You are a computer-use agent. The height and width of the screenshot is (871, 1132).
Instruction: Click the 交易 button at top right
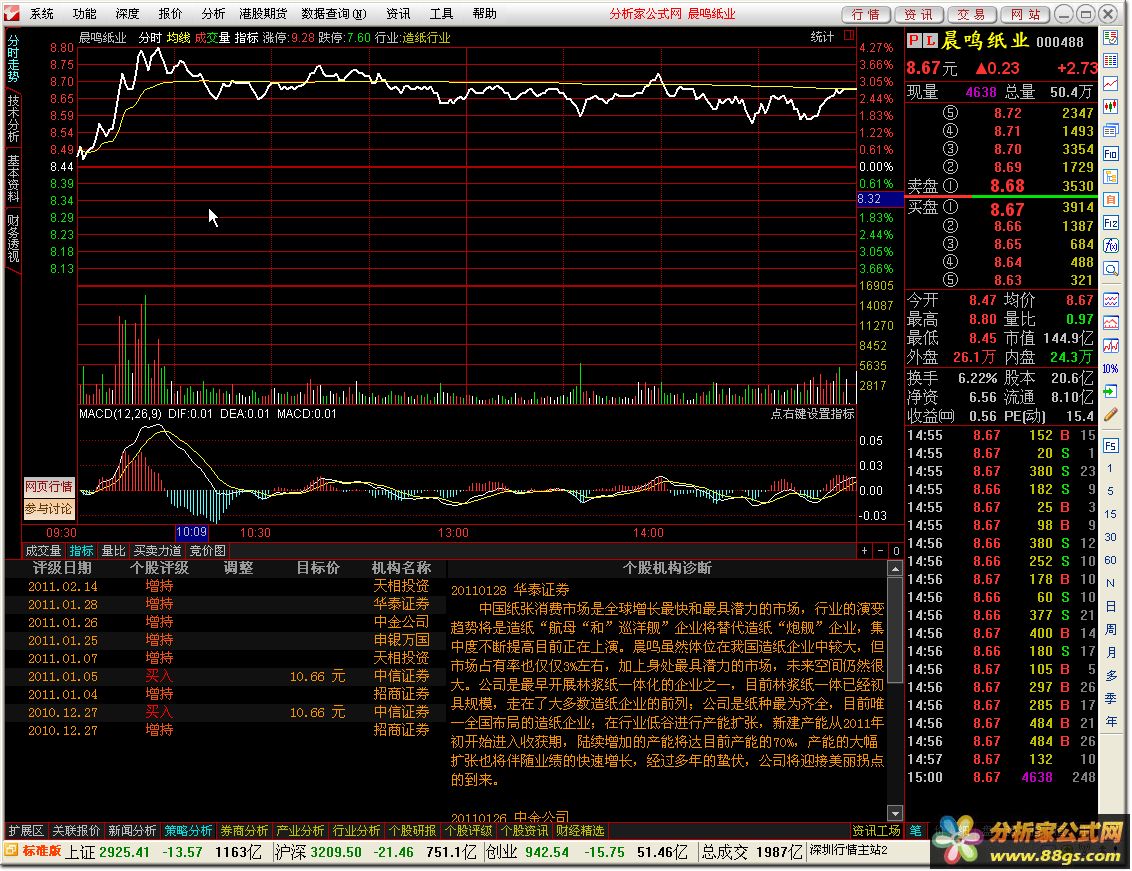click(x=971, y=14)
